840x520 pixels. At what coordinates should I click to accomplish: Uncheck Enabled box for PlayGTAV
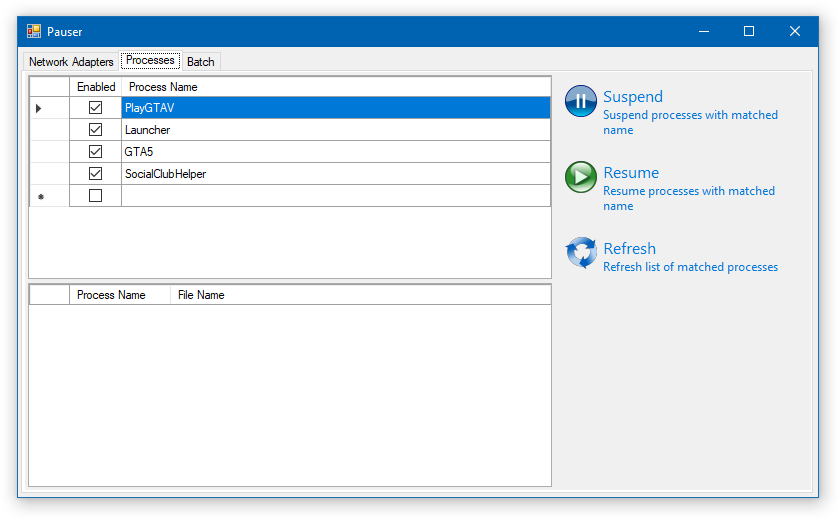tap(95, 108)
